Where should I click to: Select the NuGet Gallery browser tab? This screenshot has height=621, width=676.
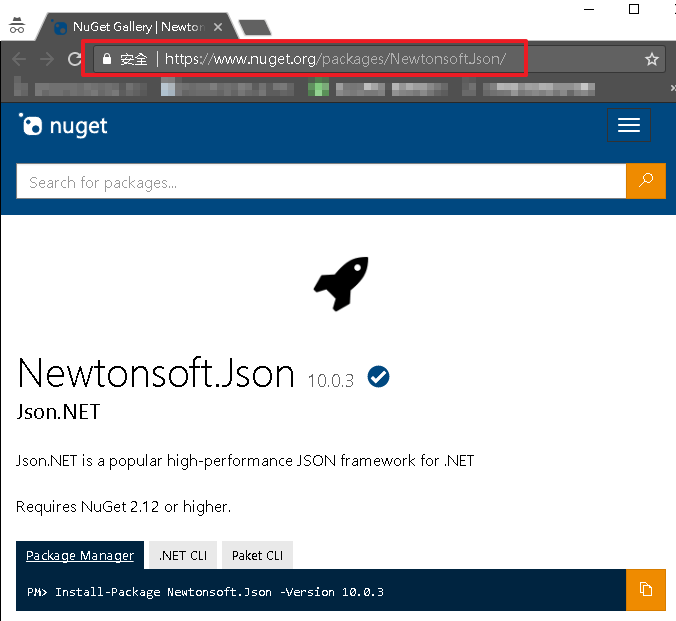(x=137, y=27)
